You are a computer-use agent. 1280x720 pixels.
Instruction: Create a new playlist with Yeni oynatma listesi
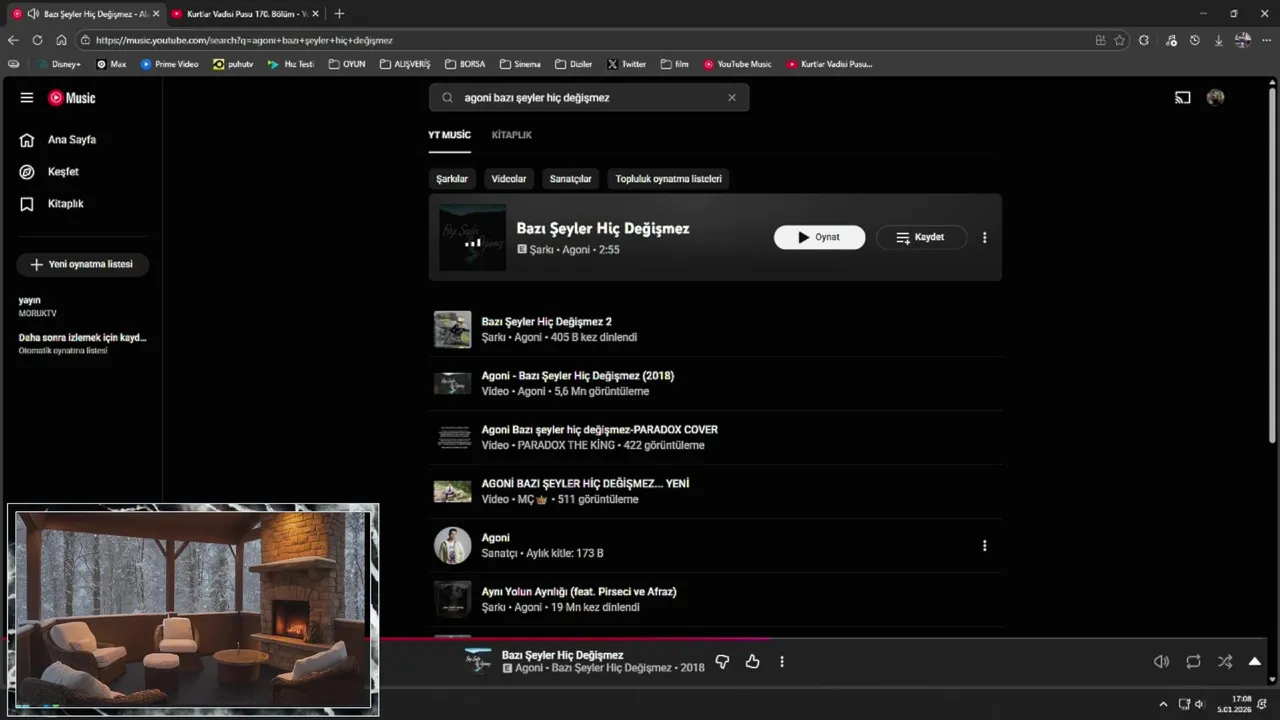coord(82,265)
